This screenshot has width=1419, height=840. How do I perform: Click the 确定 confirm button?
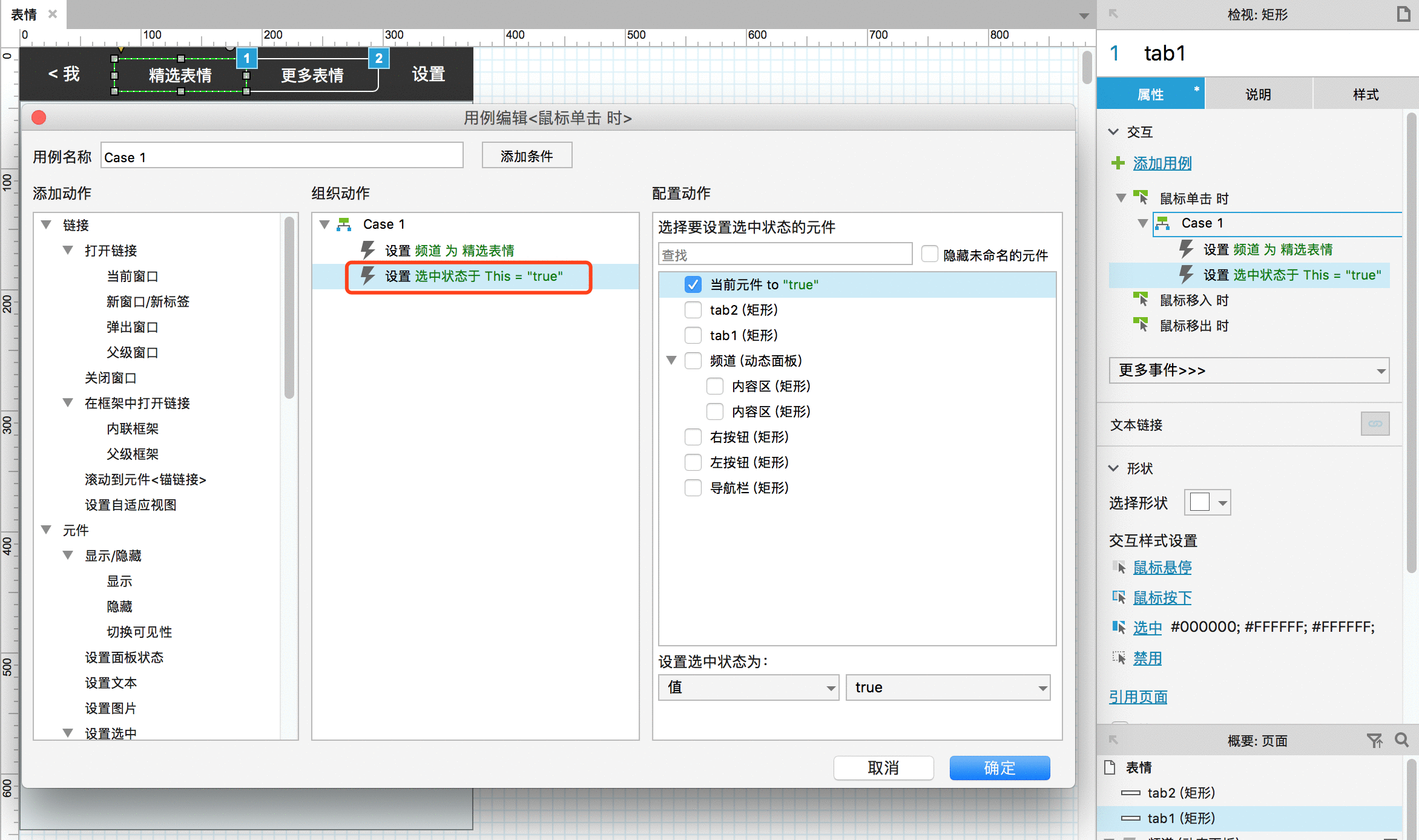pos(999,766)
